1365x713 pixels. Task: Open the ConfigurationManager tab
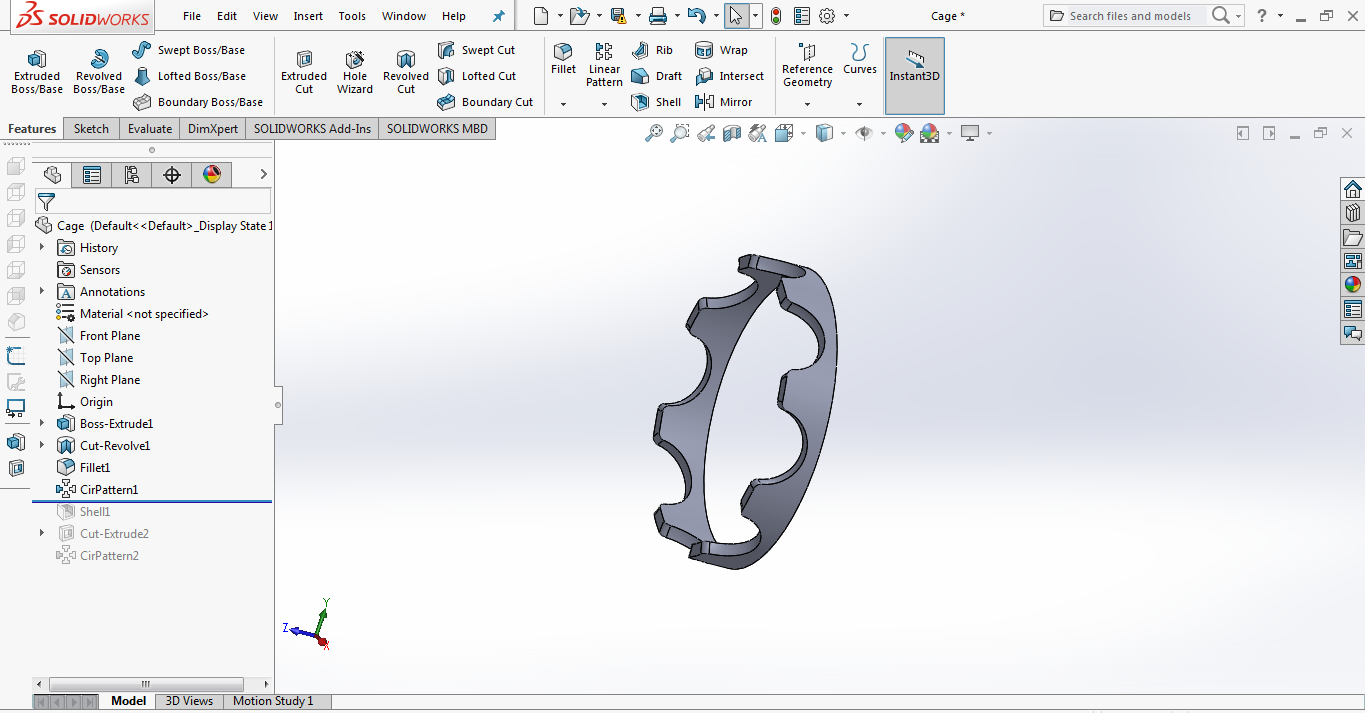[132, 175]
